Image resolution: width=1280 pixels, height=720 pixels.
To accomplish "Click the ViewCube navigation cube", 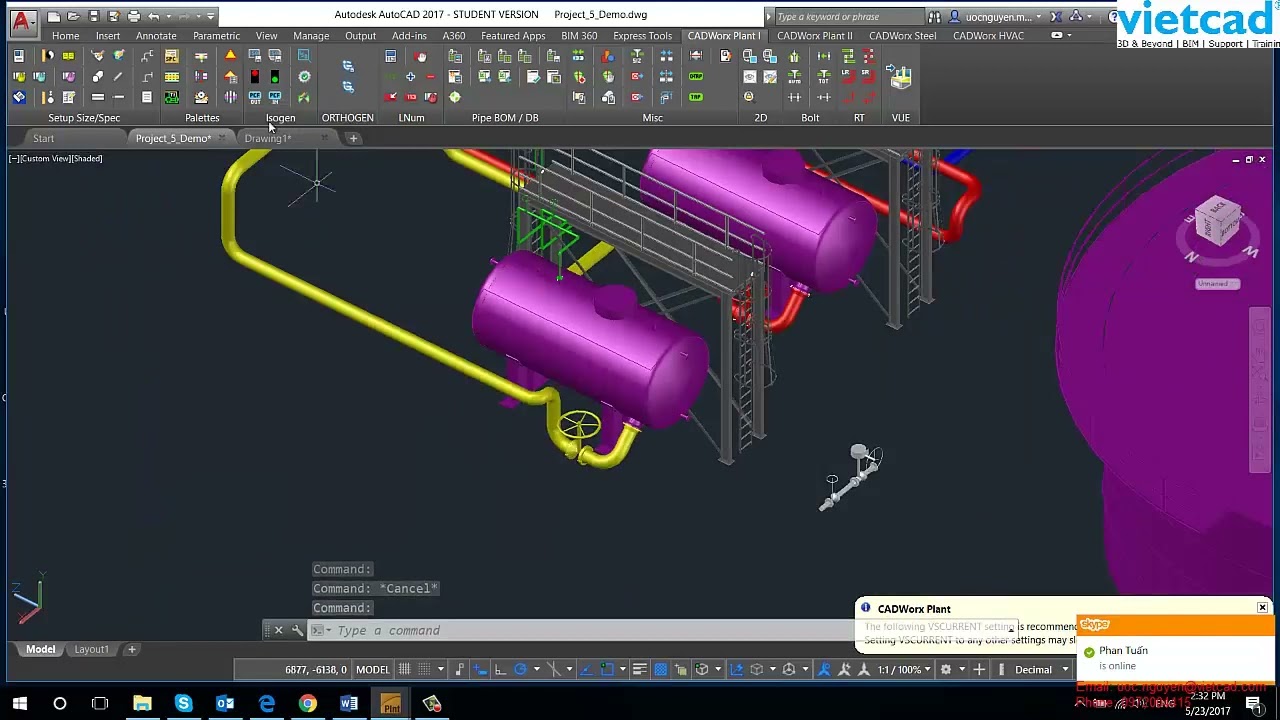I will click(1218, 222).
